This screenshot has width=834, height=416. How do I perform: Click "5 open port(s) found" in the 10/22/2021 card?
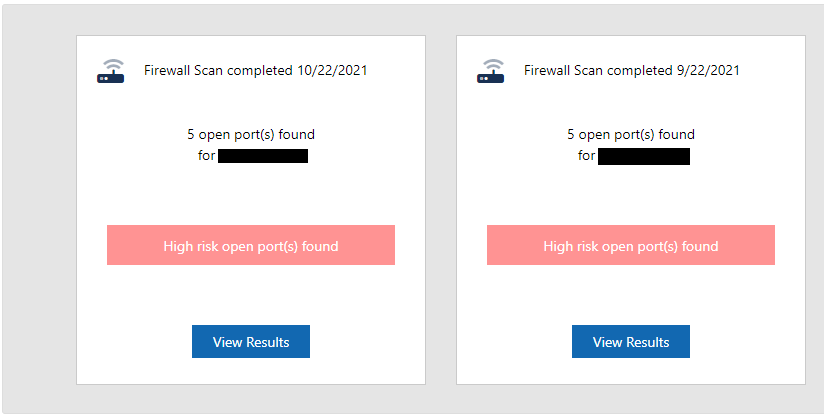click(x=251, y=135)
